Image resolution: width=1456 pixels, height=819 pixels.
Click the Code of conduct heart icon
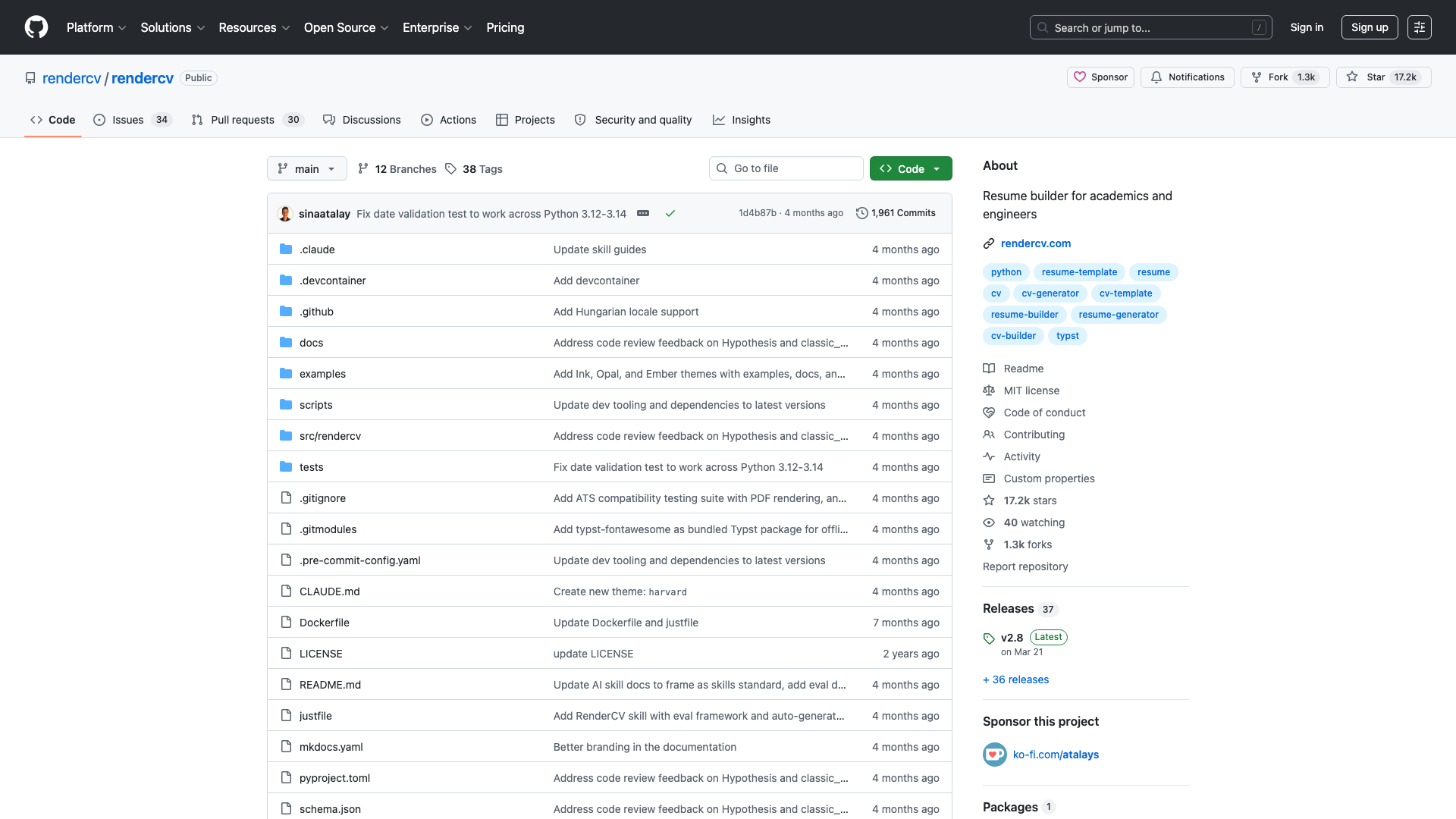pyautogui.click(x=989, y=413)
